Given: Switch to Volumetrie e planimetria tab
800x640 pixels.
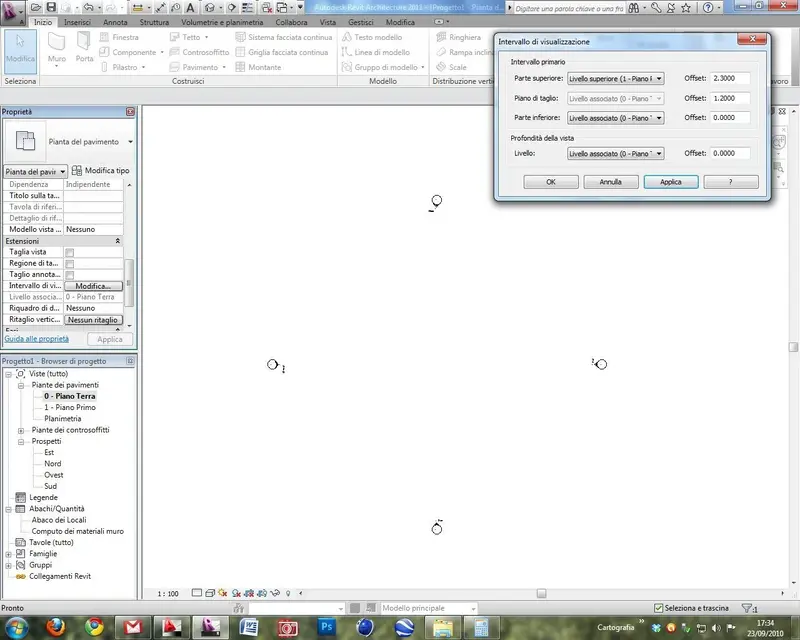Looking at the screenshot, I should [x=222, y=22].
